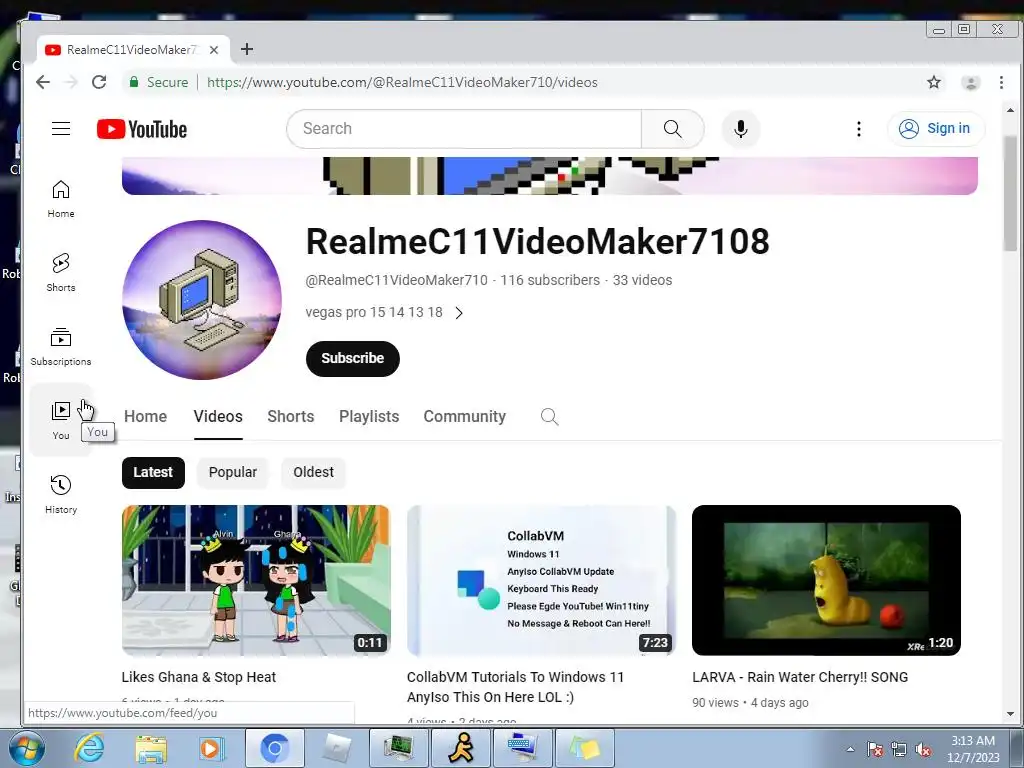Screen dimensions: 1024x768
Task: Search within the channel using magnifier
Action: click(549, 417)
